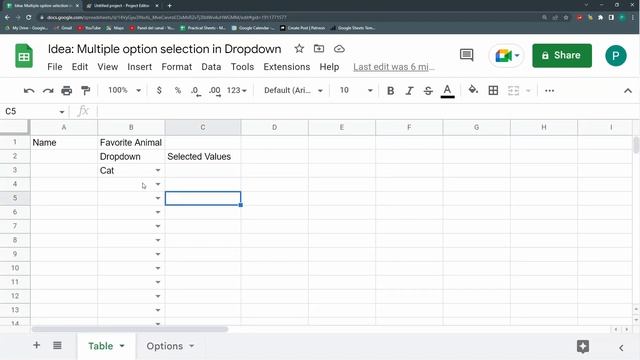Open the dropdown arrow in the Cat cell
Image resolution: width=640 pixels, height=360 pixels.
158,170
